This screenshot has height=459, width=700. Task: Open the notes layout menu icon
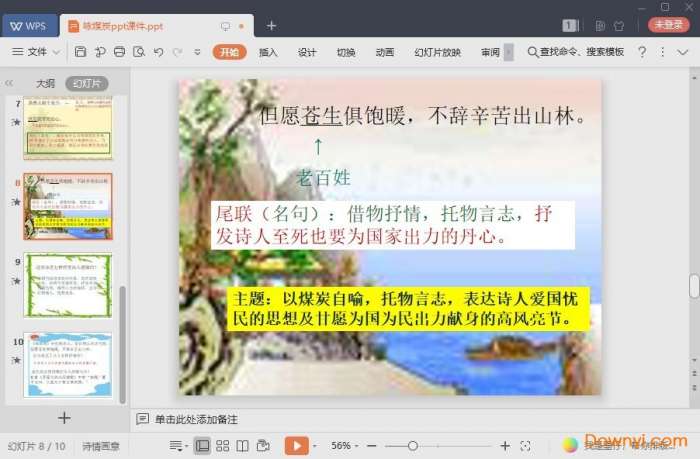pos(178,446)
